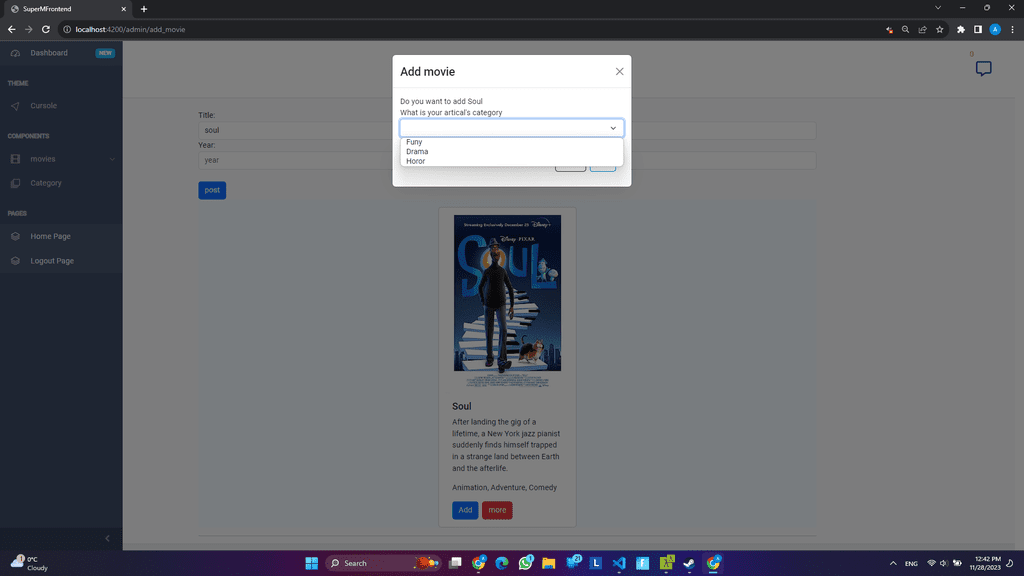1024x576 pixels.
Task: Click the Animation, Adventure, Comedy genre text
Action: [504, 487]
